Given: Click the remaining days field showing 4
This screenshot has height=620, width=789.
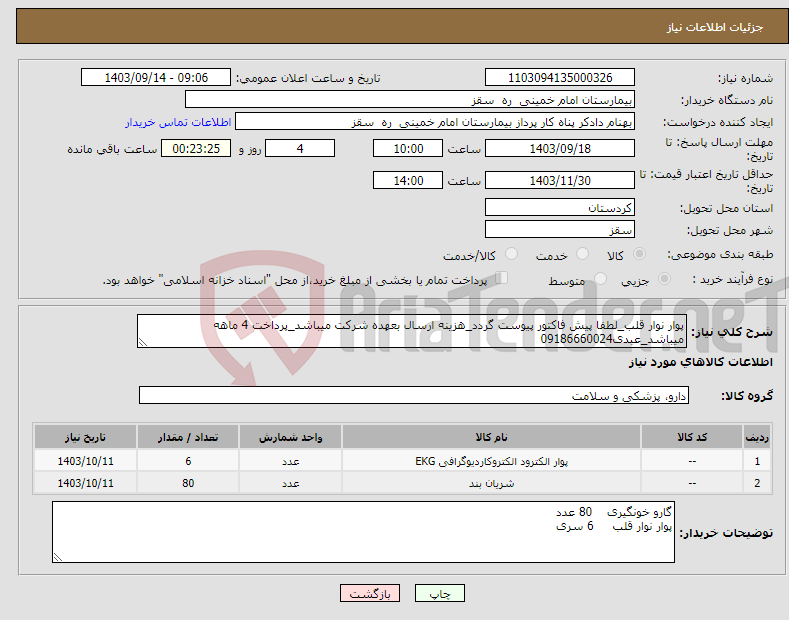Looking at the screenshot, I should [x=300, y=148].
